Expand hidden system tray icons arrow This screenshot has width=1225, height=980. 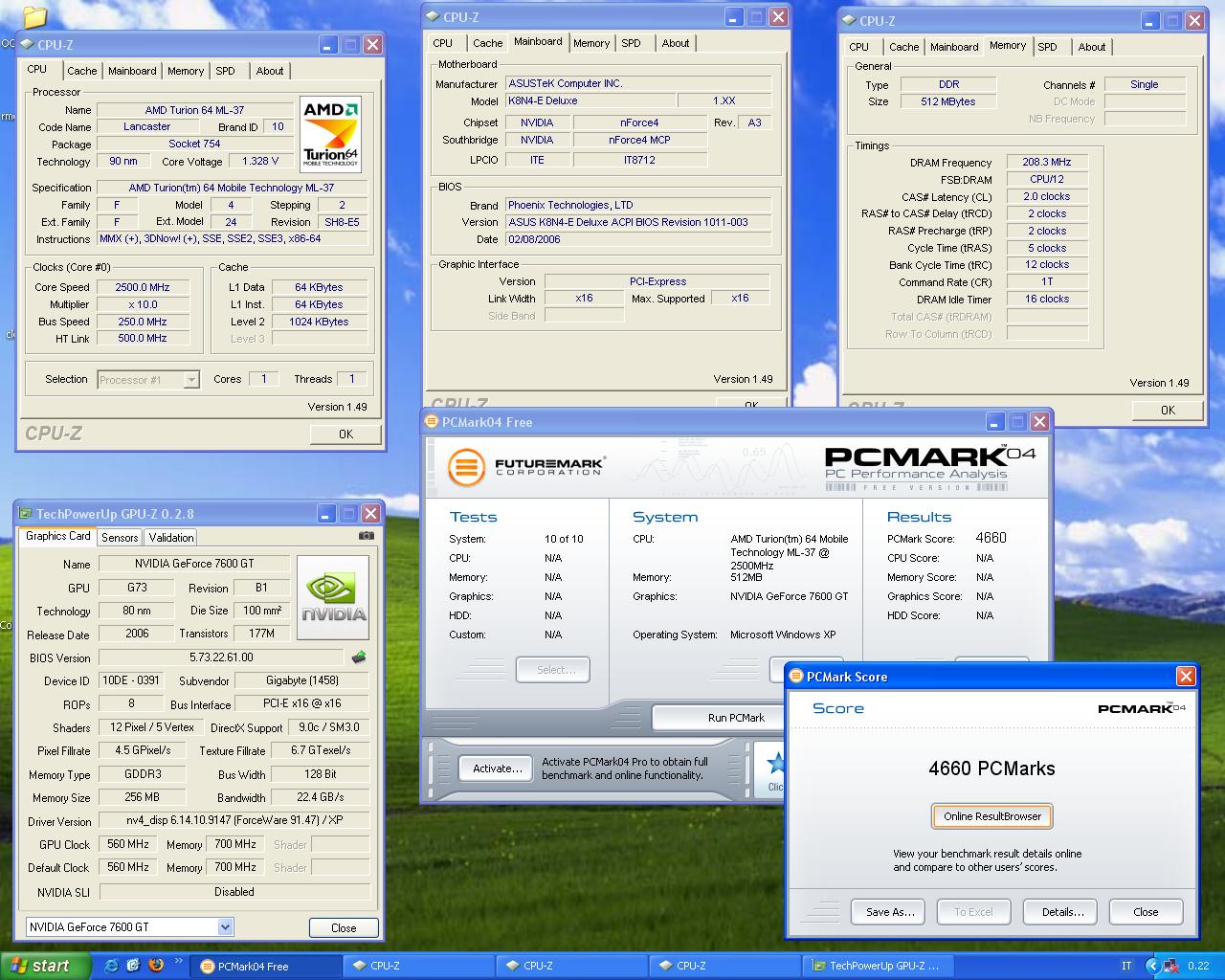point(1152,966)
